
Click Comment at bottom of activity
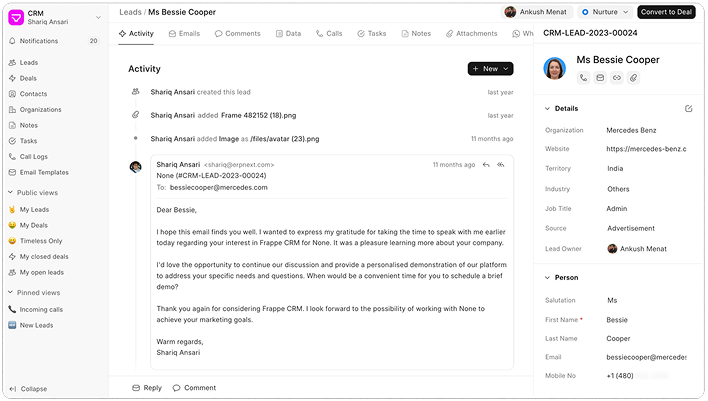click(195, 388)
